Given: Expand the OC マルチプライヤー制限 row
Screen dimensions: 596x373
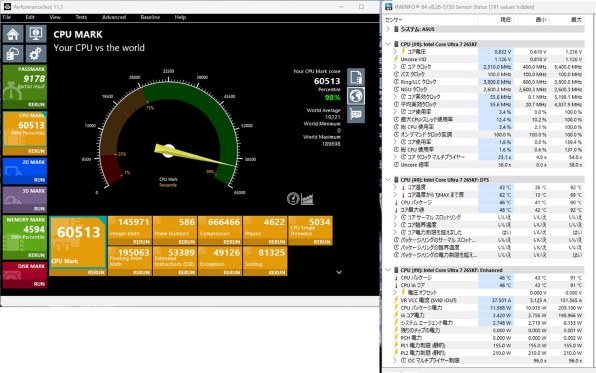Looking at the screenshot, I should tap(395, 360).
